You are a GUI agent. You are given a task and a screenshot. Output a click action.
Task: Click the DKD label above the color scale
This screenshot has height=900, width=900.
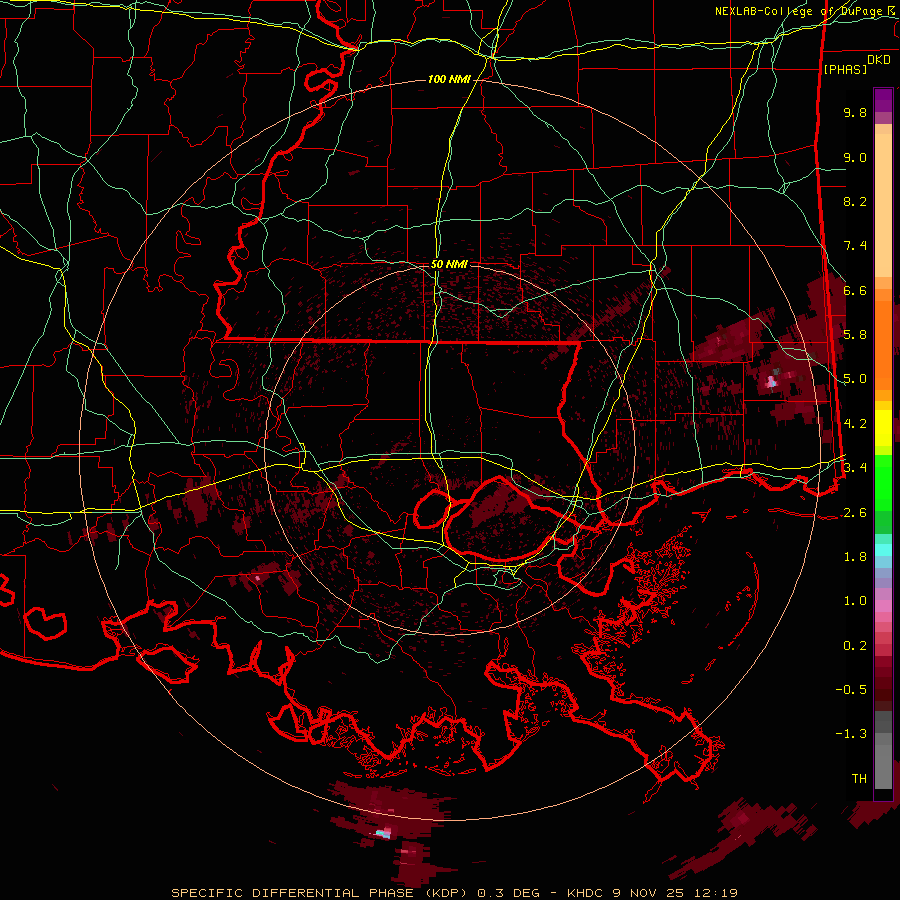[x=879, y=60]
